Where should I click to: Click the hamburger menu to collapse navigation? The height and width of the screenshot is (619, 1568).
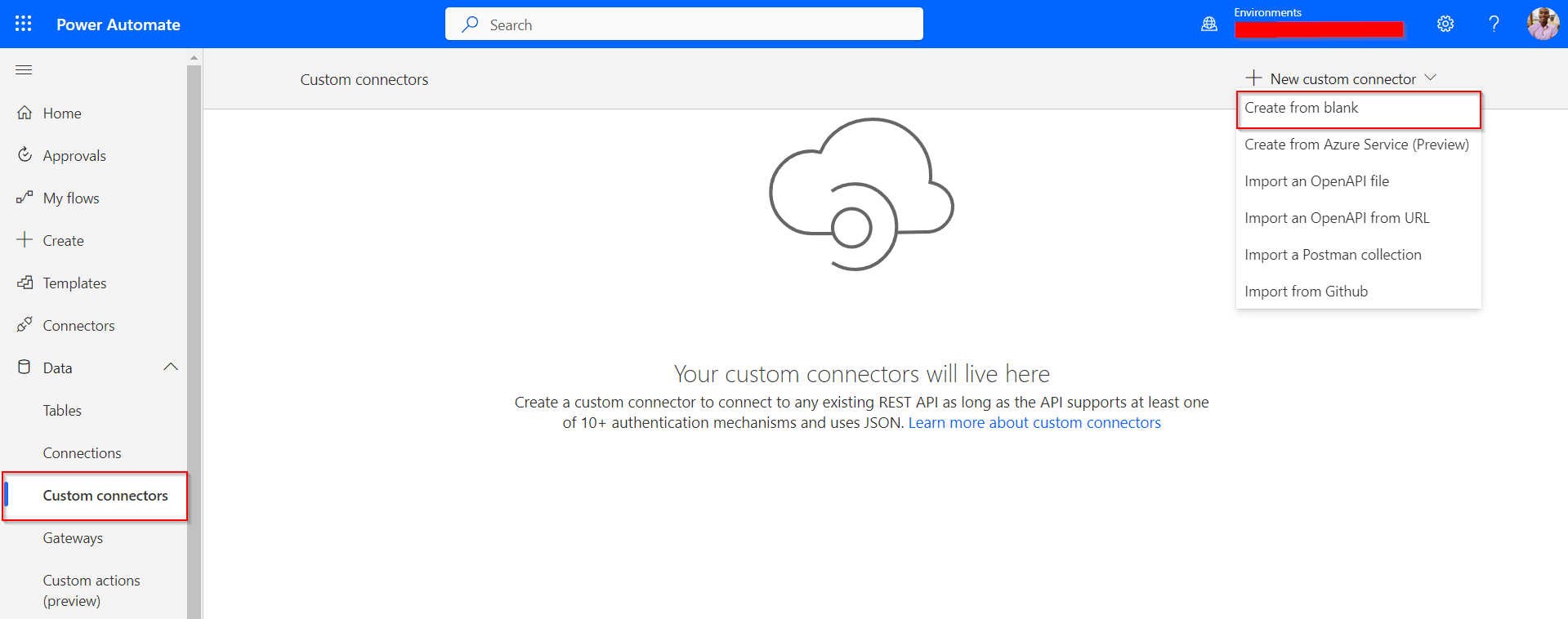(24, 70)
